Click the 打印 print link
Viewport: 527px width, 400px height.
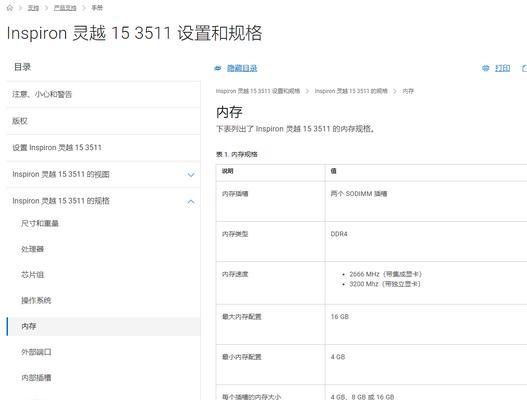(502, 68)
